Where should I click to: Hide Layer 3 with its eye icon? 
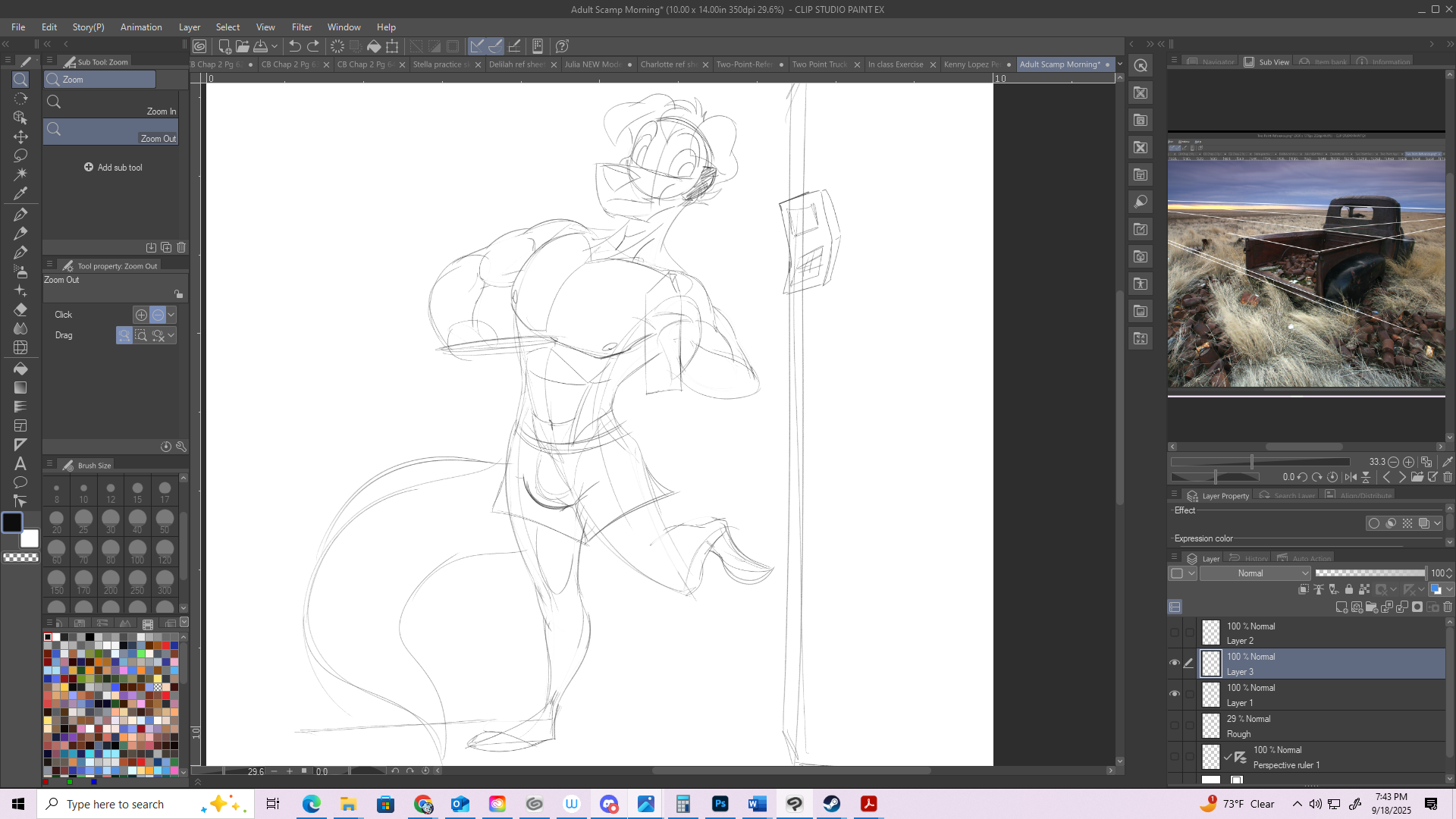(x=1175, y=663)
